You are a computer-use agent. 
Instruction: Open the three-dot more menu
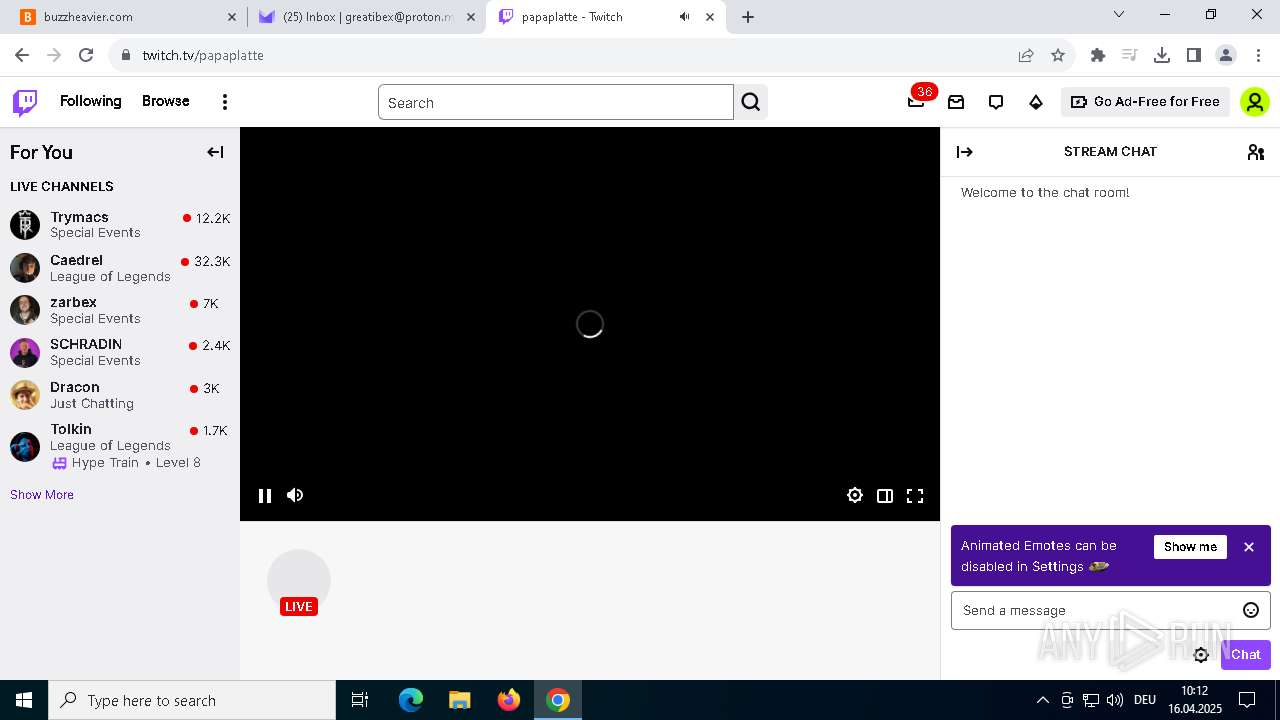click(225, 102)
